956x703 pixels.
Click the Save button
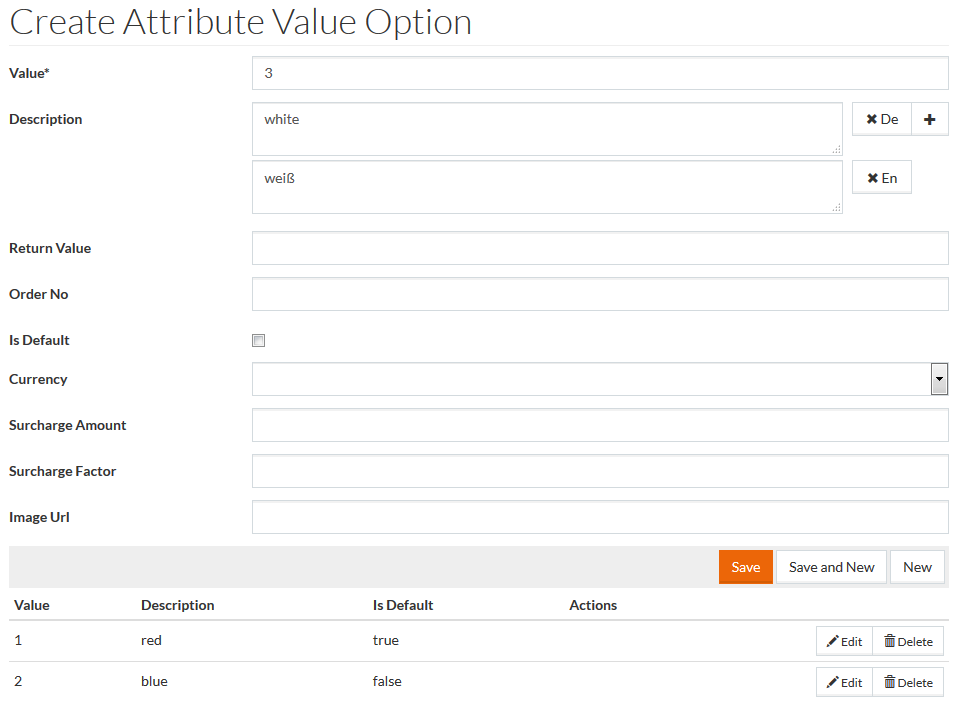745,567
